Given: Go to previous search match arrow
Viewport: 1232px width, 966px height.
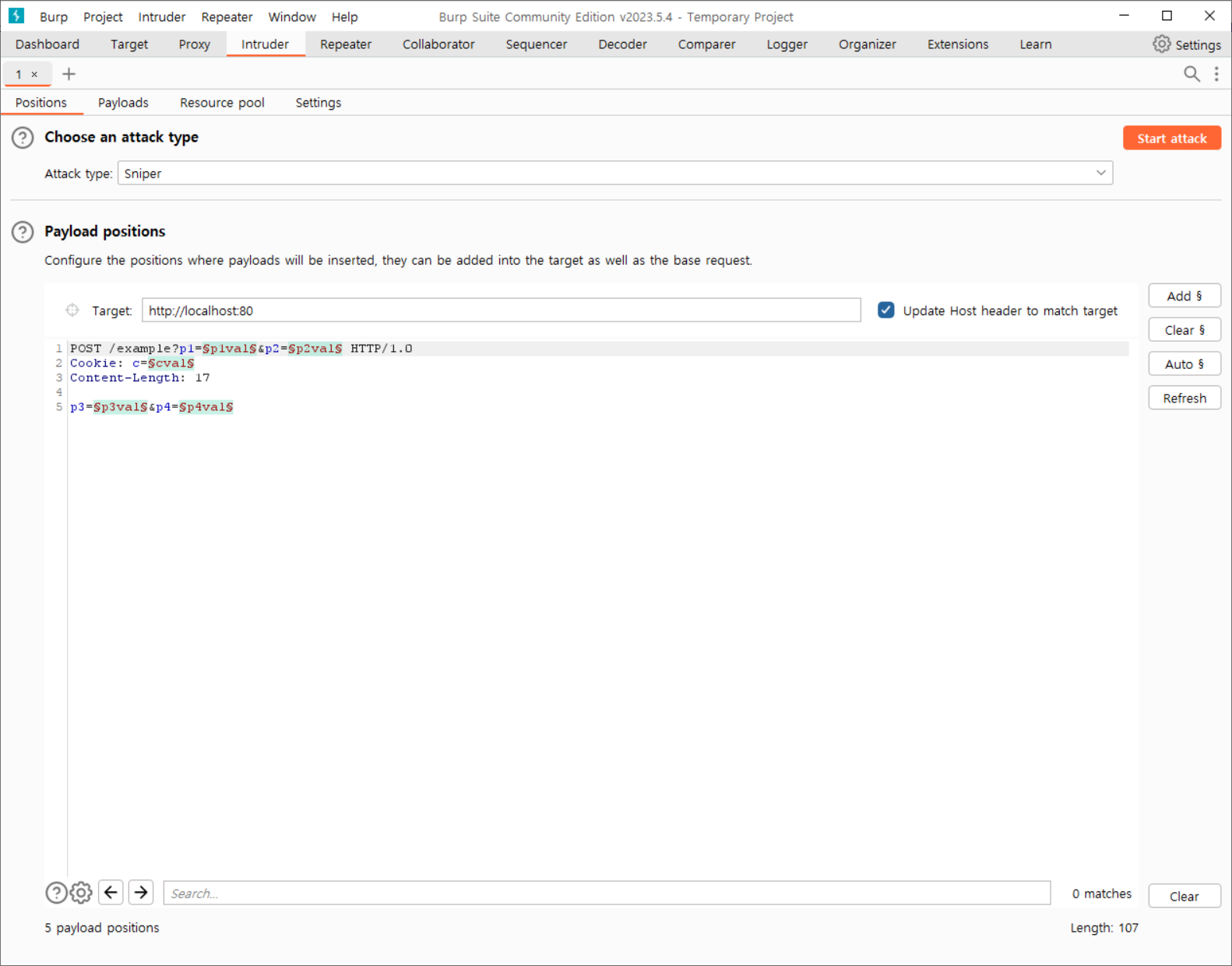Looking at the screenshot, I should pos(111,892).
